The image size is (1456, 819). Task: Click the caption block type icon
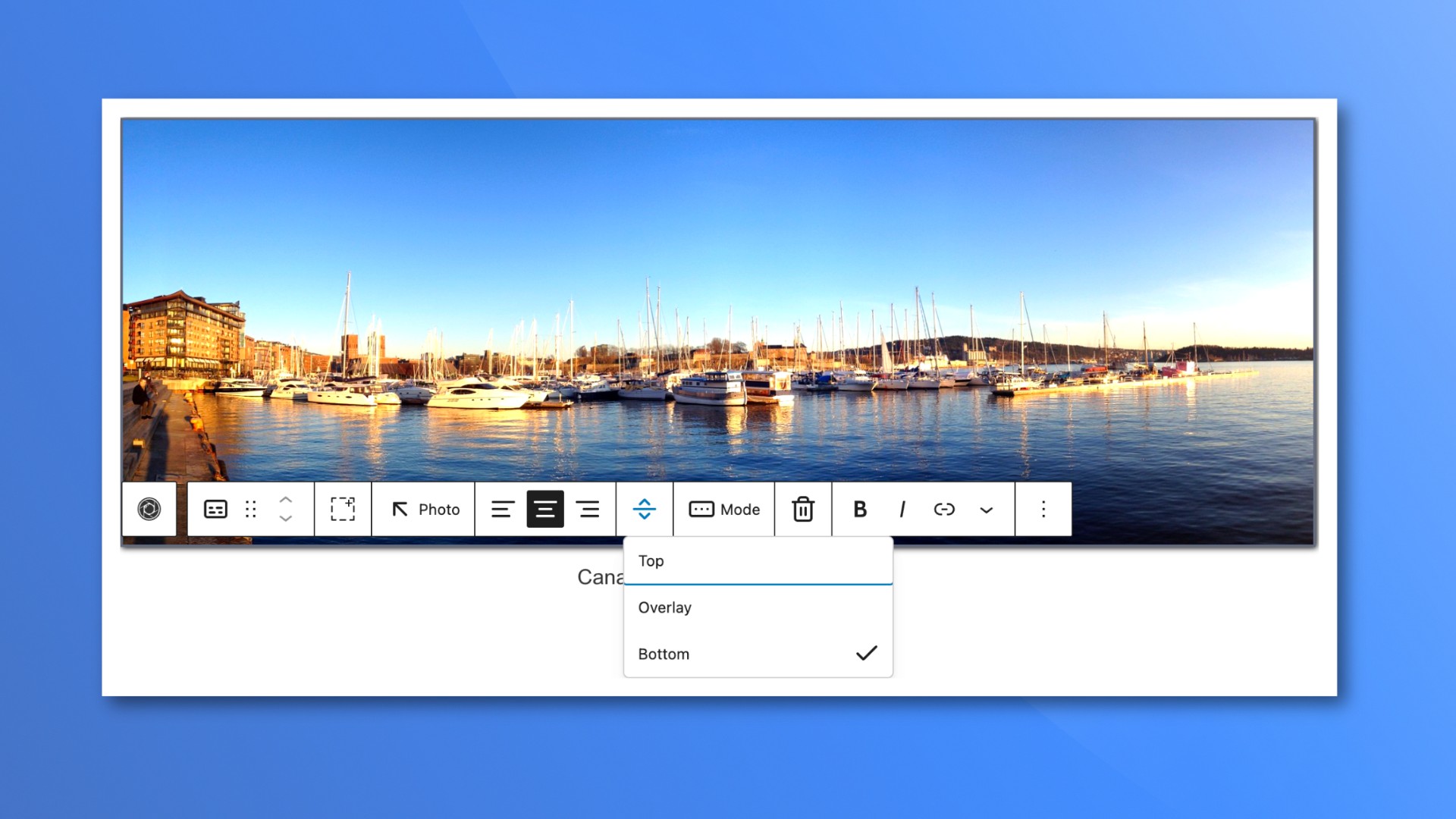(x=215, y=509)
